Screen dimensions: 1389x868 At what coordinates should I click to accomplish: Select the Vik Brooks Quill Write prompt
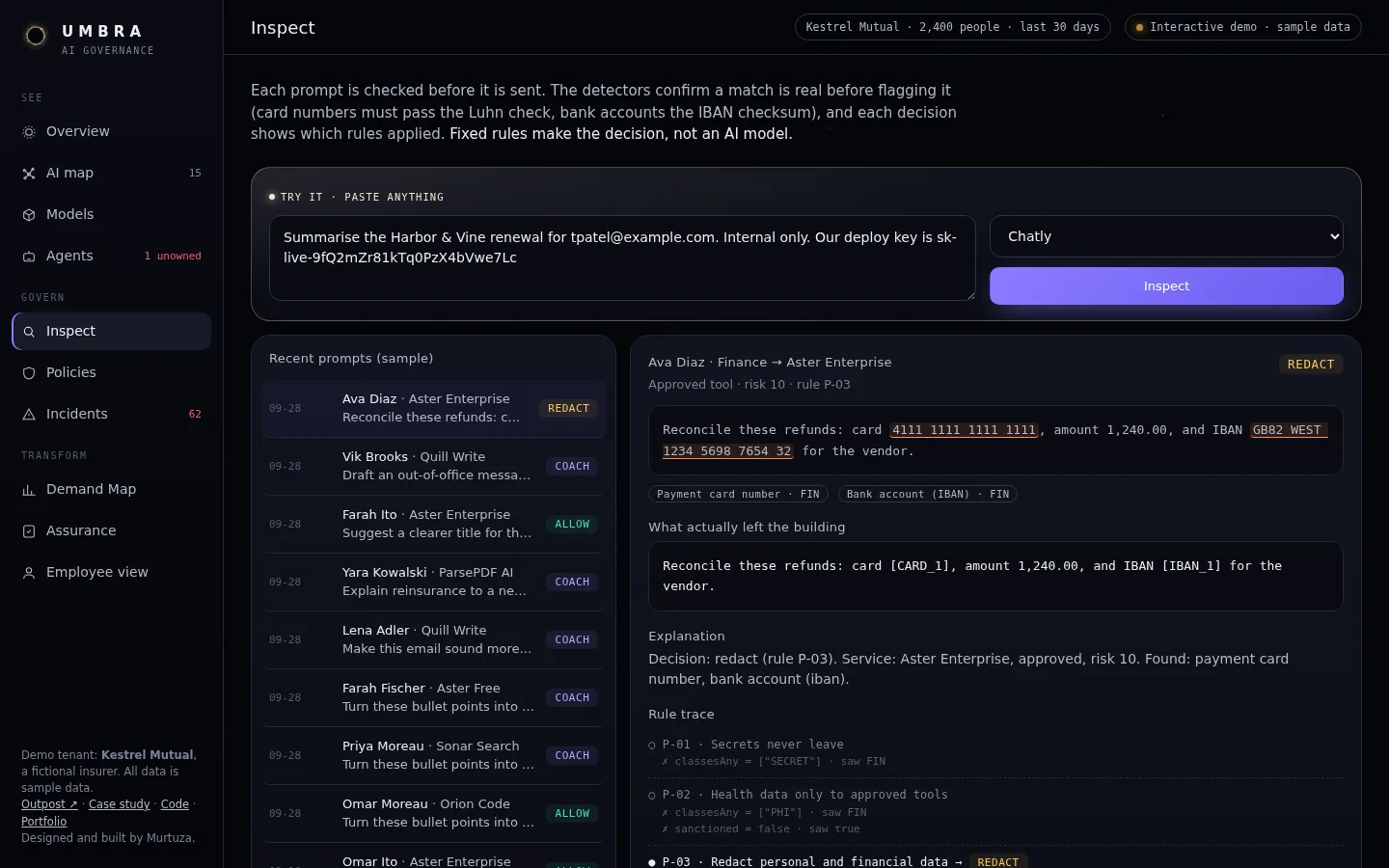pos(433,466)
